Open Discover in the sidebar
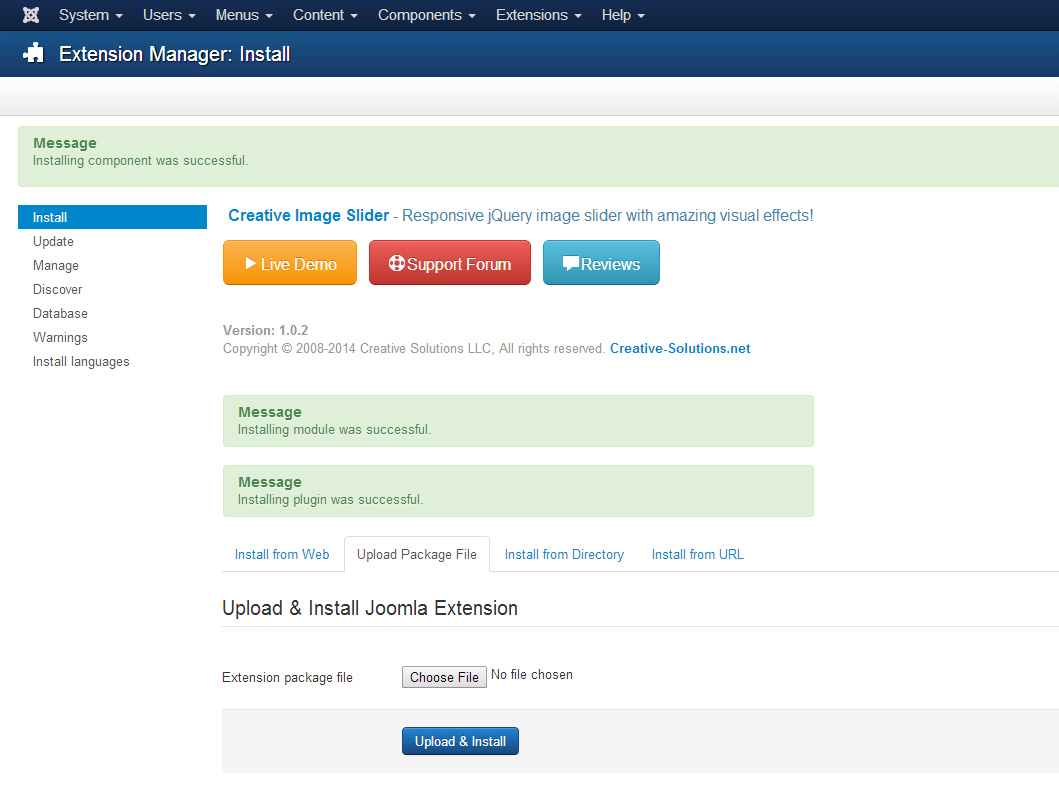 [x=57, y=289]
